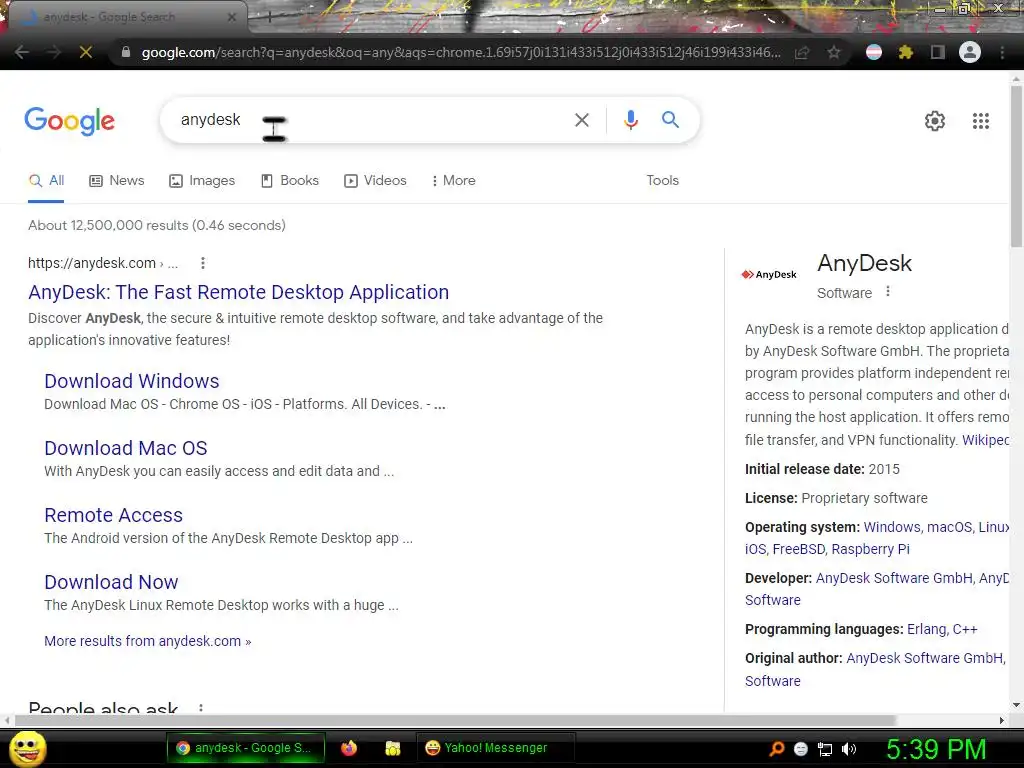
Task: Click the horizontal scrollbar right arrow
Action: point(1002,720)
